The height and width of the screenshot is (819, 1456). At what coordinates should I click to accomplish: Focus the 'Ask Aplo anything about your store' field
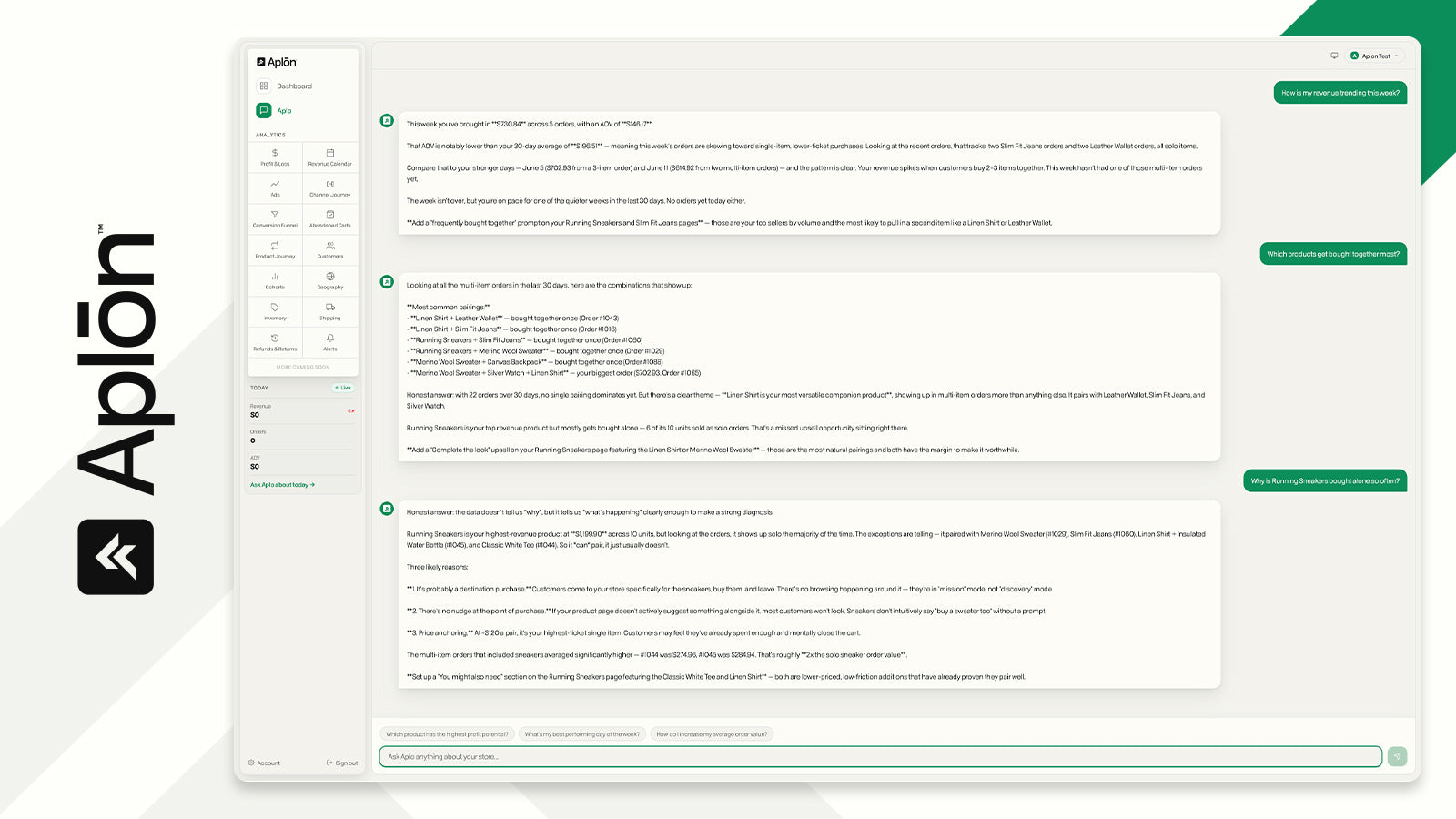pyautogui.click(x=881, y=756)
